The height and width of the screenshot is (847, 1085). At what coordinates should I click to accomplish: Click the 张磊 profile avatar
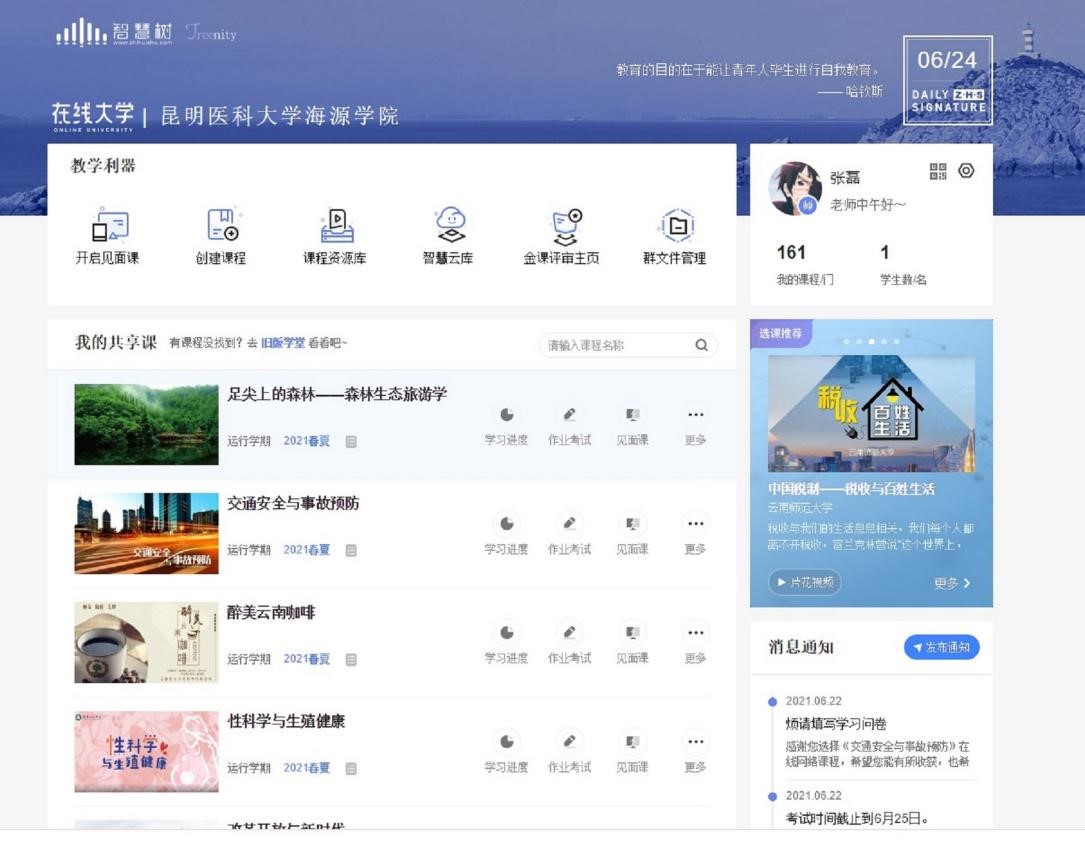click(x=795, y=188)
